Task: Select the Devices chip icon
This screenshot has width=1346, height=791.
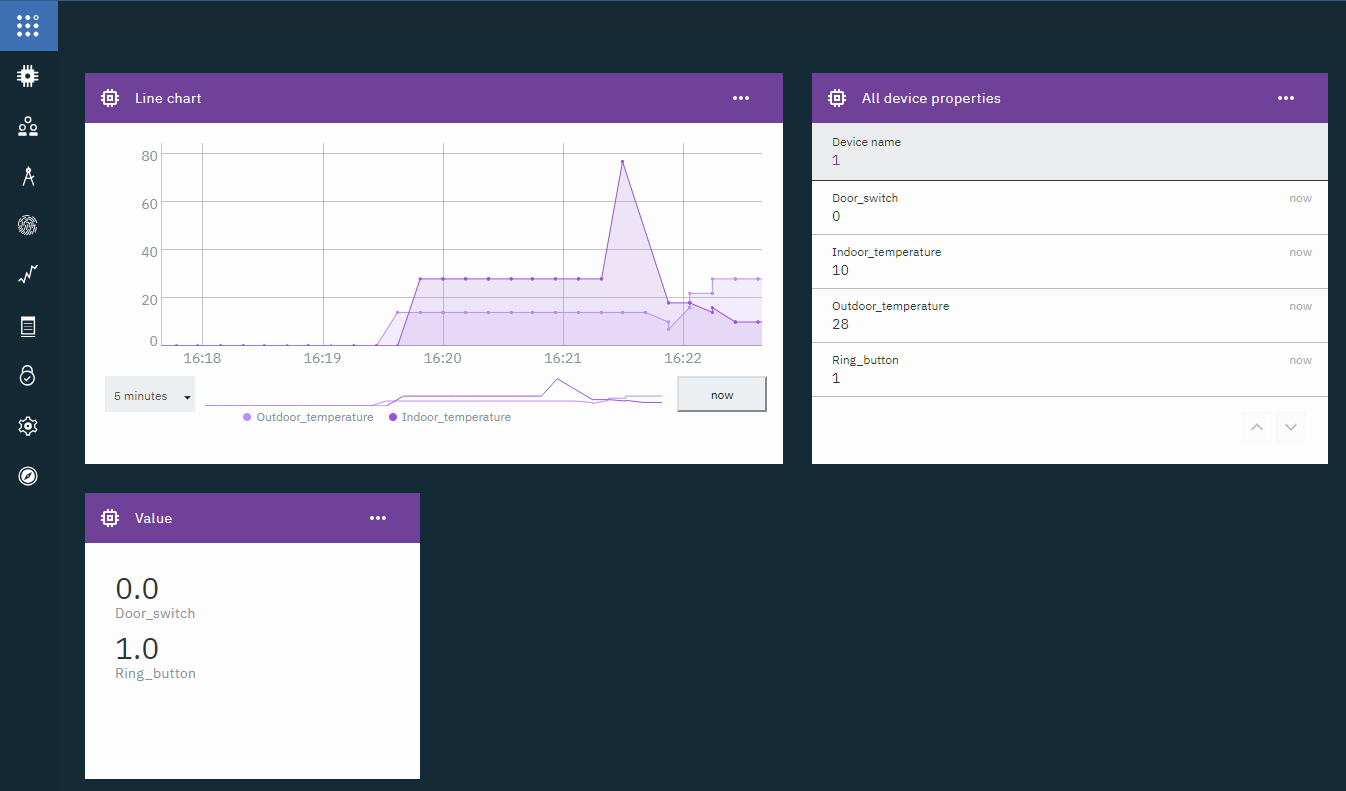Action: 28,75
